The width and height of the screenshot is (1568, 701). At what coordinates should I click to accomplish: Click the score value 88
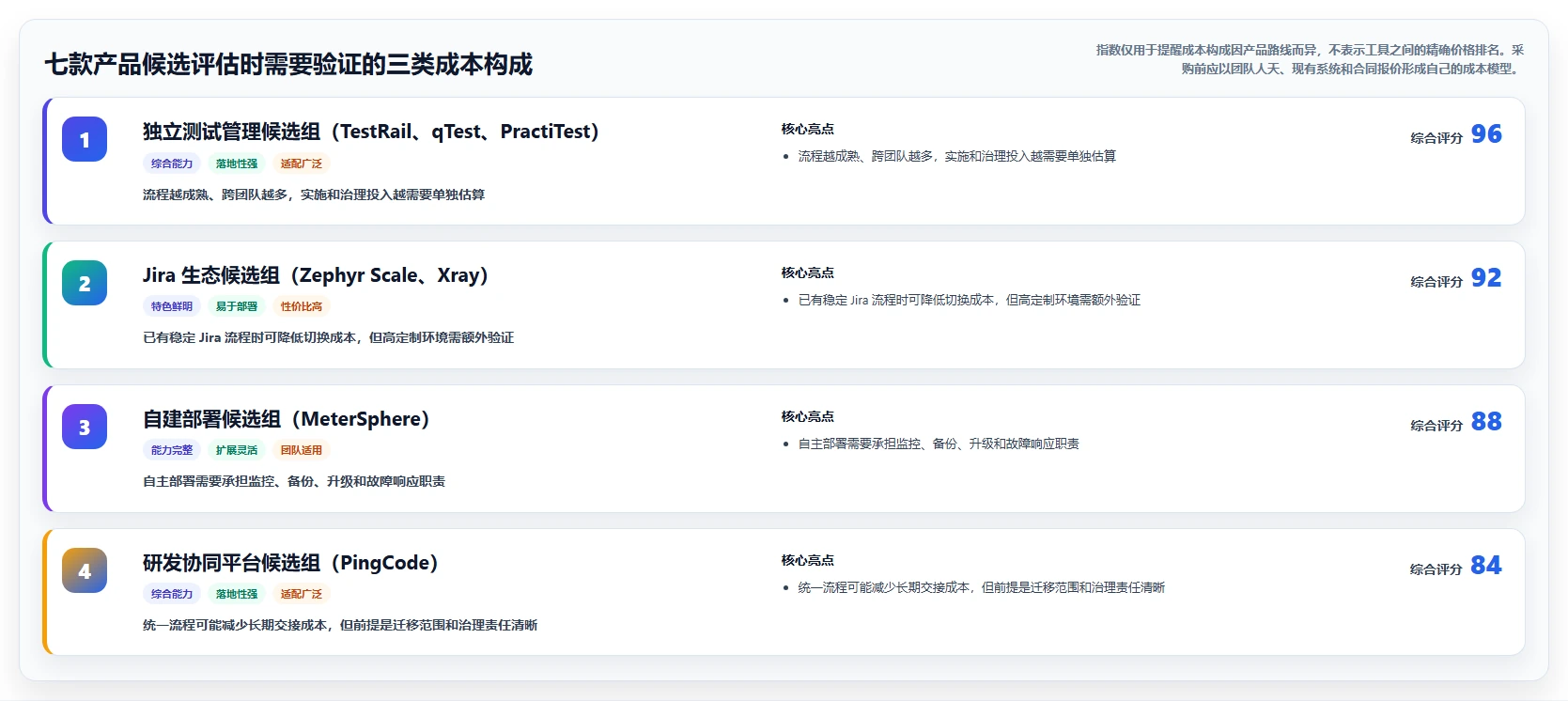(1486, 422)
